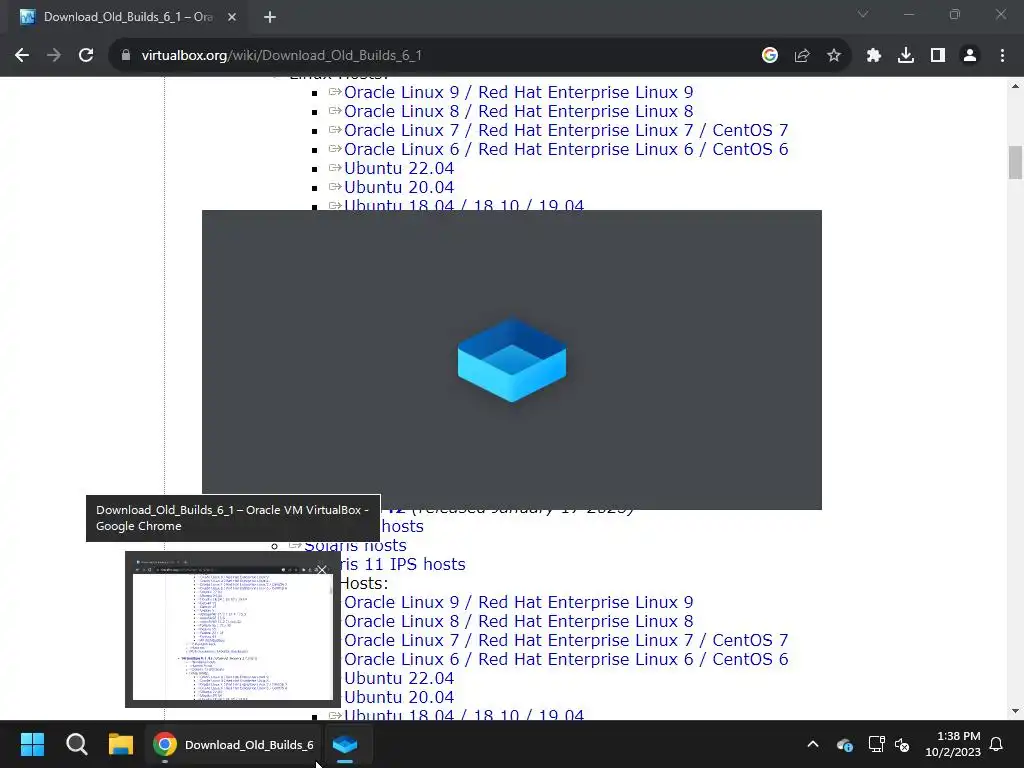The height and width of the screenshot is (768, 1024).
Task: Open the tab search chevron
Action: click(x=863, y=14)
